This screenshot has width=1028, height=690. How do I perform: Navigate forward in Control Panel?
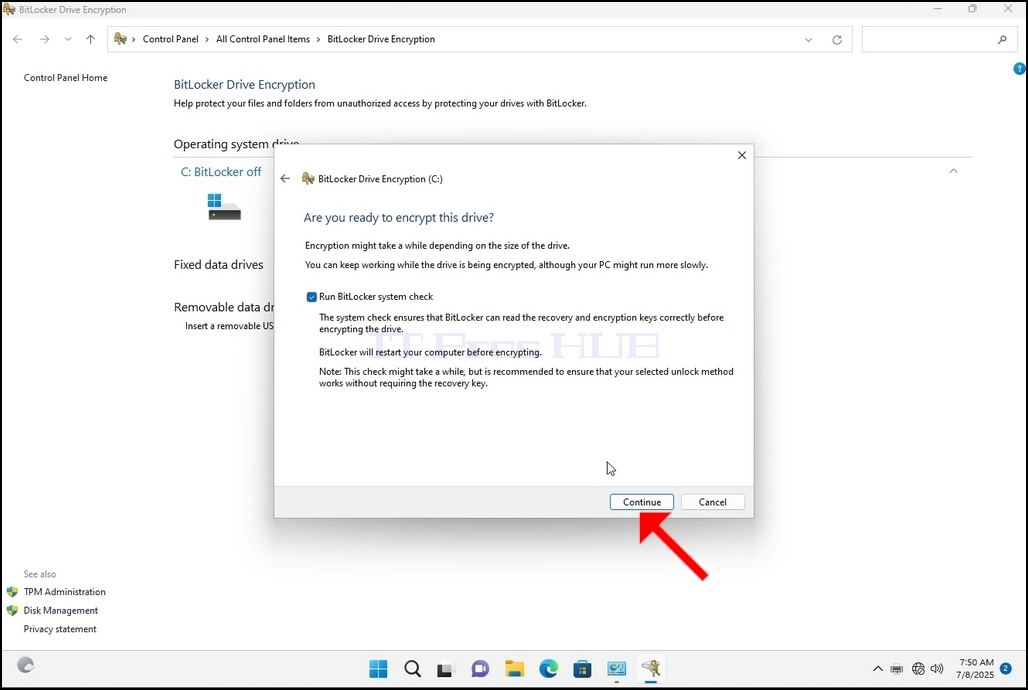pyautogui.click(x=45, y=39)
